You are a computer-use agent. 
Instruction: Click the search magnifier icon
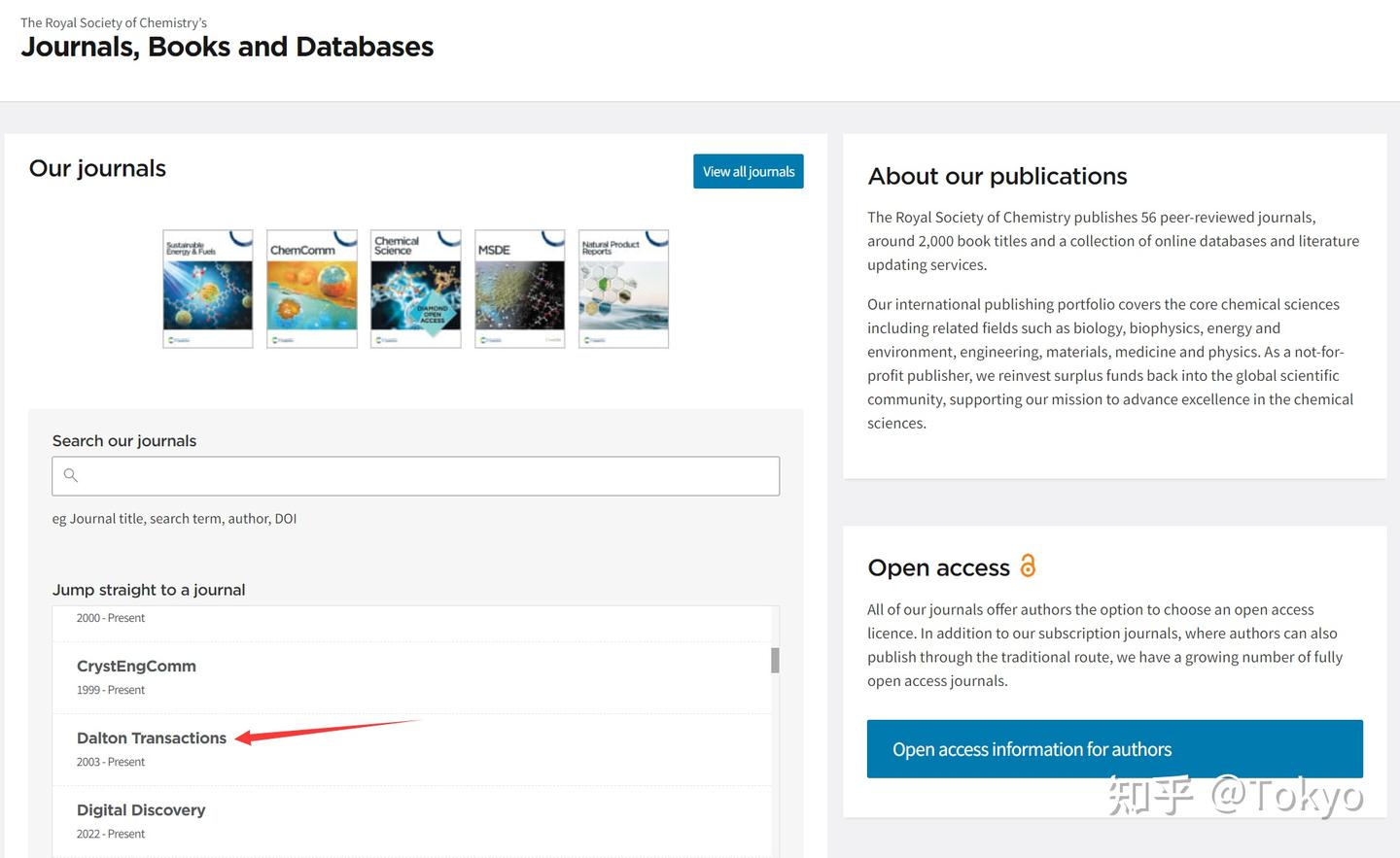(71, 475)
